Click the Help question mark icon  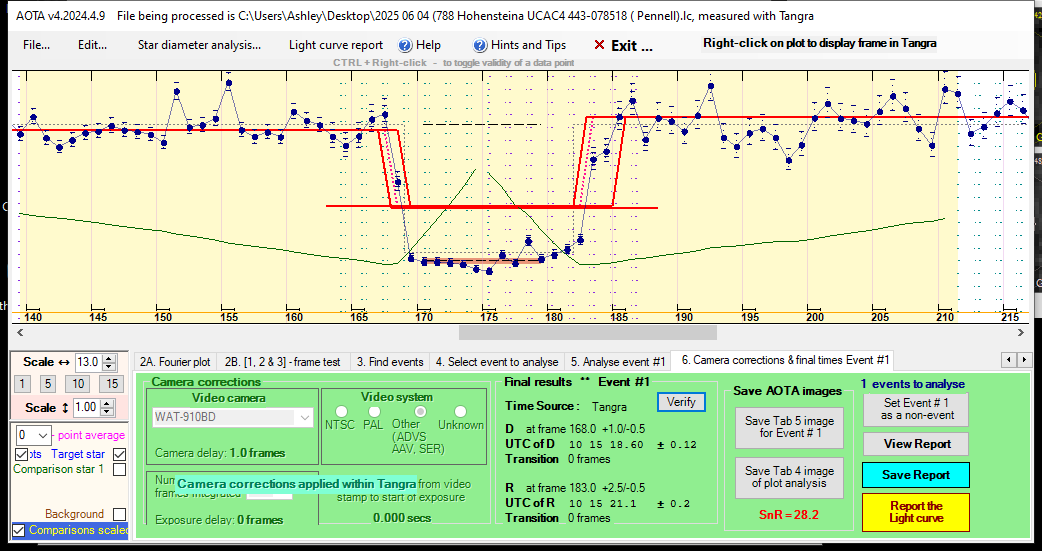[405, 45]
